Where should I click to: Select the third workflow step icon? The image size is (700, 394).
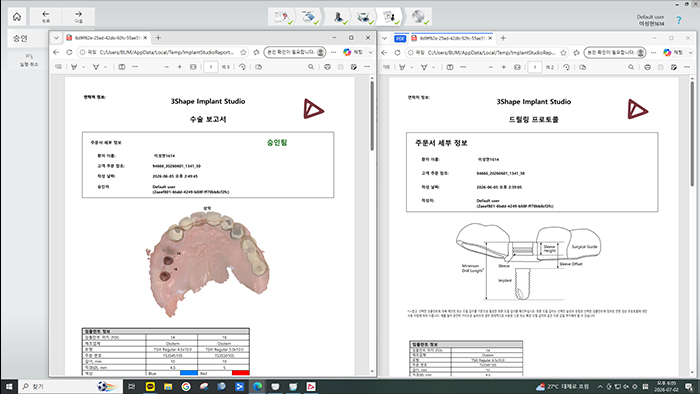[x=339, y=17]
